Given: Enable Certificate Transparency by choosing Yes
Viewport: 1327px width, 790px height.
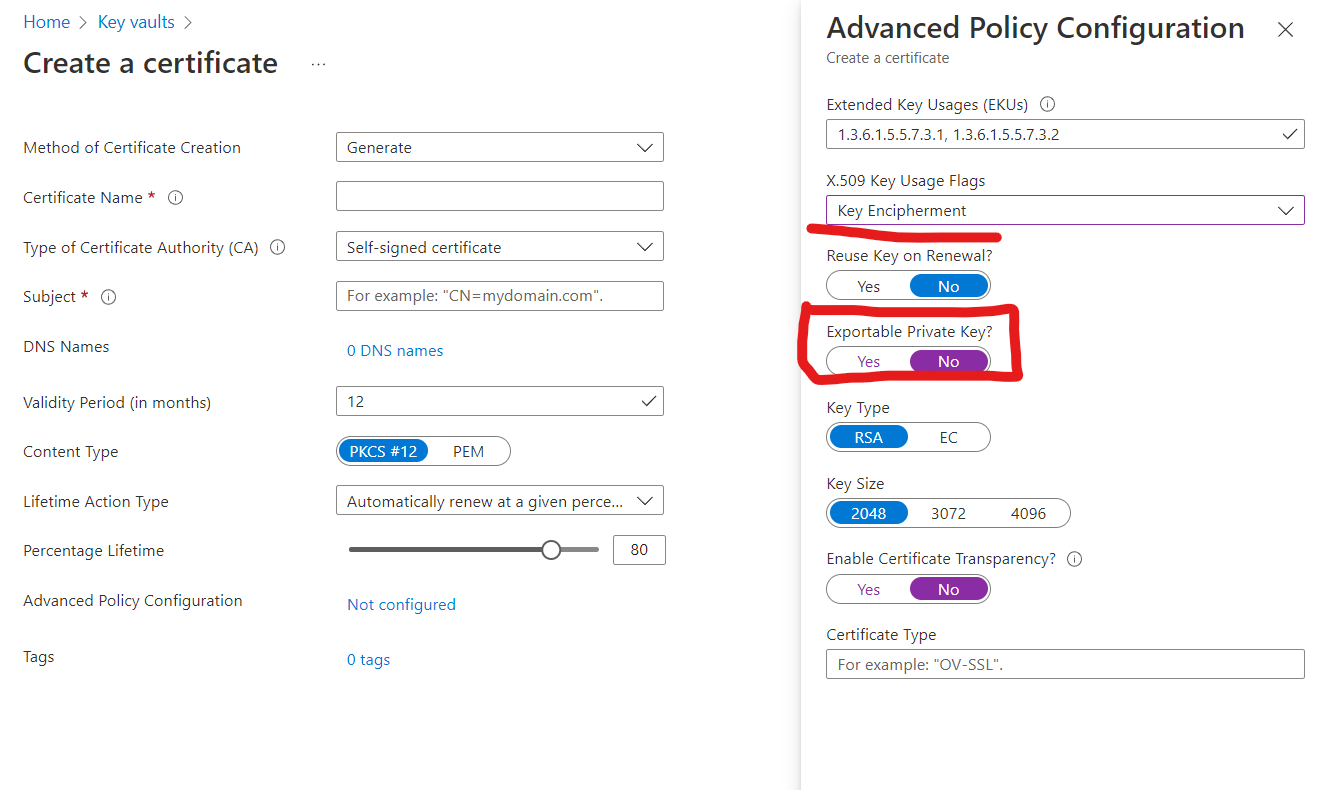Looking at the screenshot, I should [868, 589].
